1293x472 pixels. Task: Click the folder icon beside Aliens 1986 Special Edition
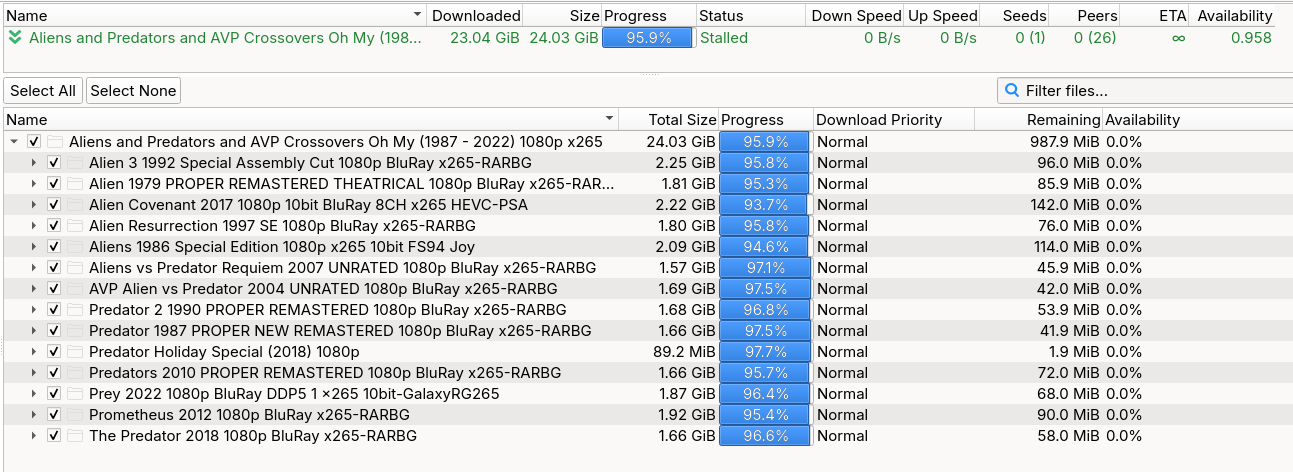75,247
